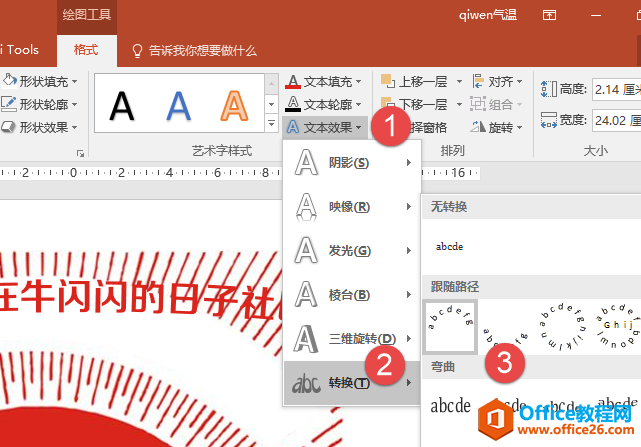Screen dimensions: 641x447
Task: Open the Tools ribbon tab
Action: [19, 50]
